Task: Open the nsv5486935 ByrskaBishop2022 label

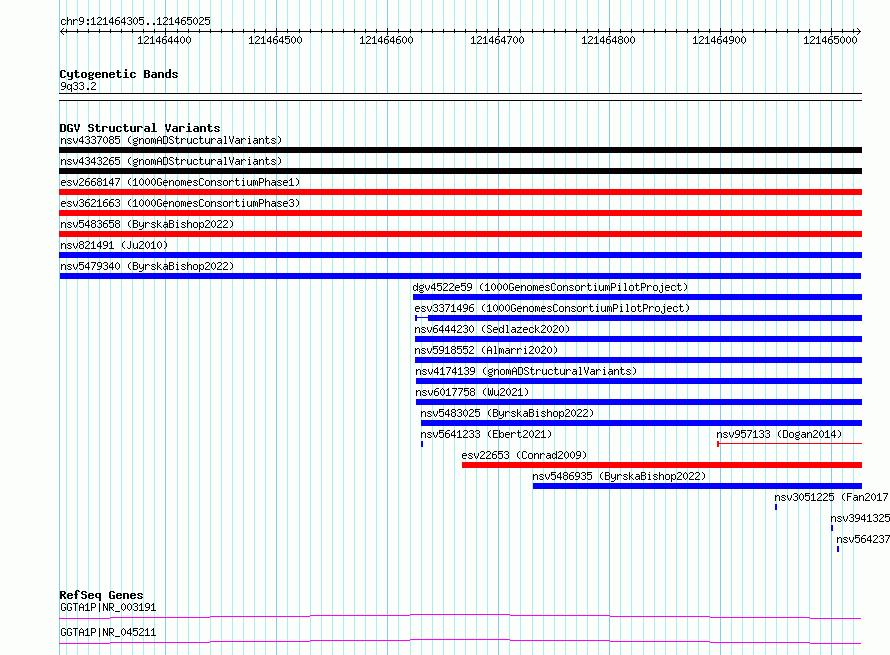Action: (x=619, y=476)
